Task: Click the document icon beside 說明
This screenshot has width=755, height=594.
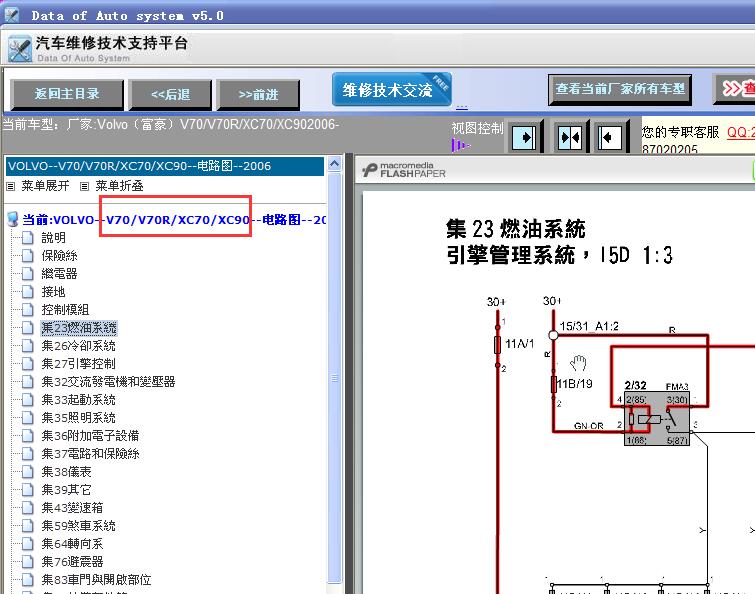Action: [28, 238]
